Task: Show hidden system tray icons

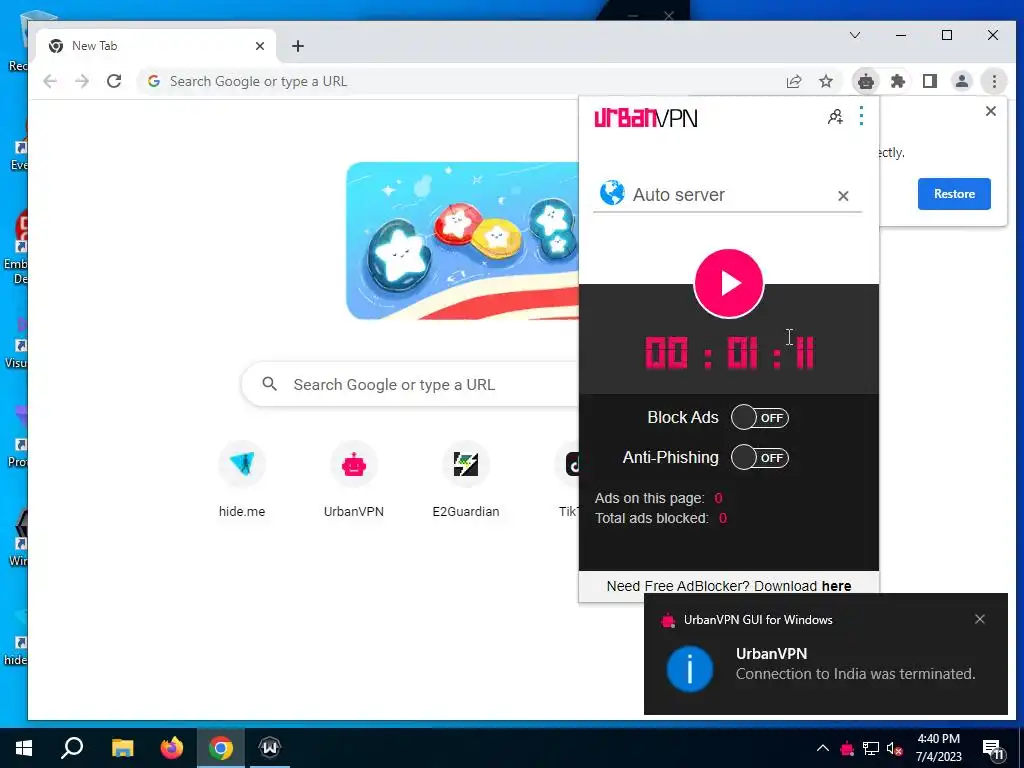Action: (823, 748)
